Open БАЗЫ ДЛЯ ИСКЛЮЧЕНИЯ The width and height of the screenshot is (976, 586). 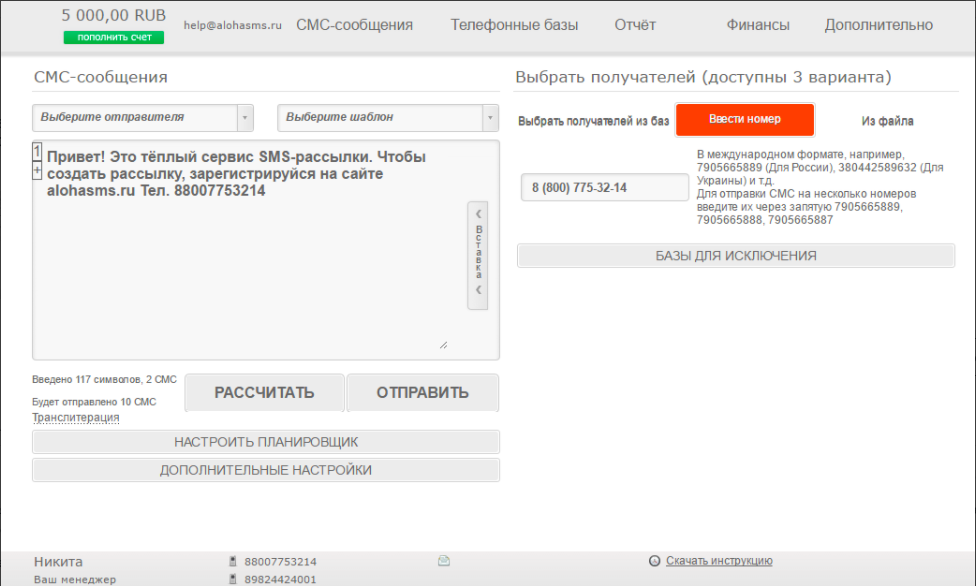[x=736, y=255]
